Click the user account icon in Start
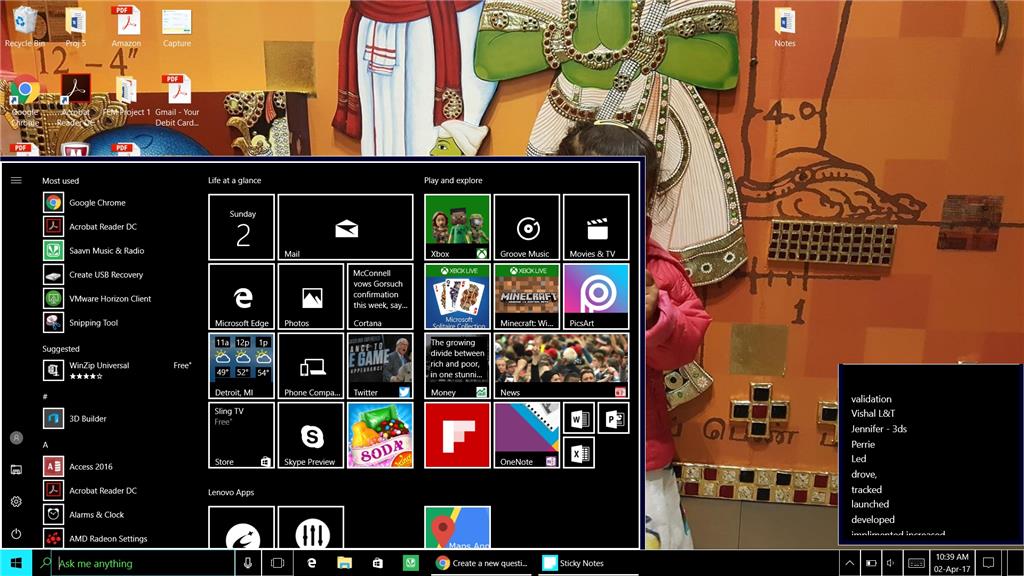 coord(16,438)
